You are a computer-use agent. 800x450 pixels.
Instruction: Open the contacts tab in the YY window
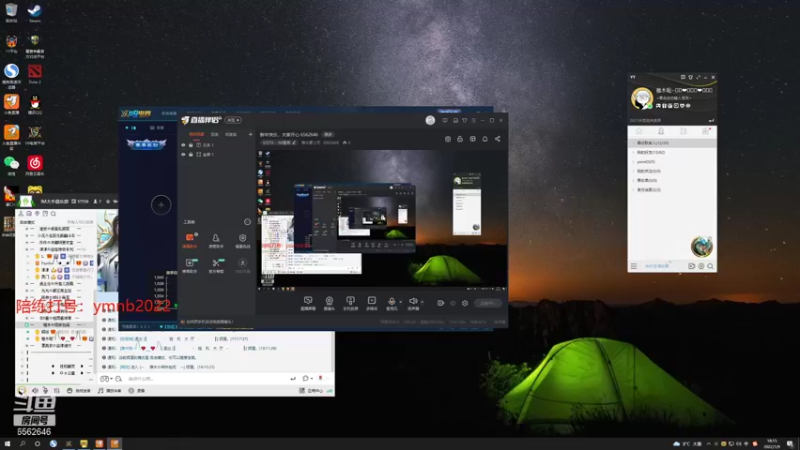(x=661, y=132)
